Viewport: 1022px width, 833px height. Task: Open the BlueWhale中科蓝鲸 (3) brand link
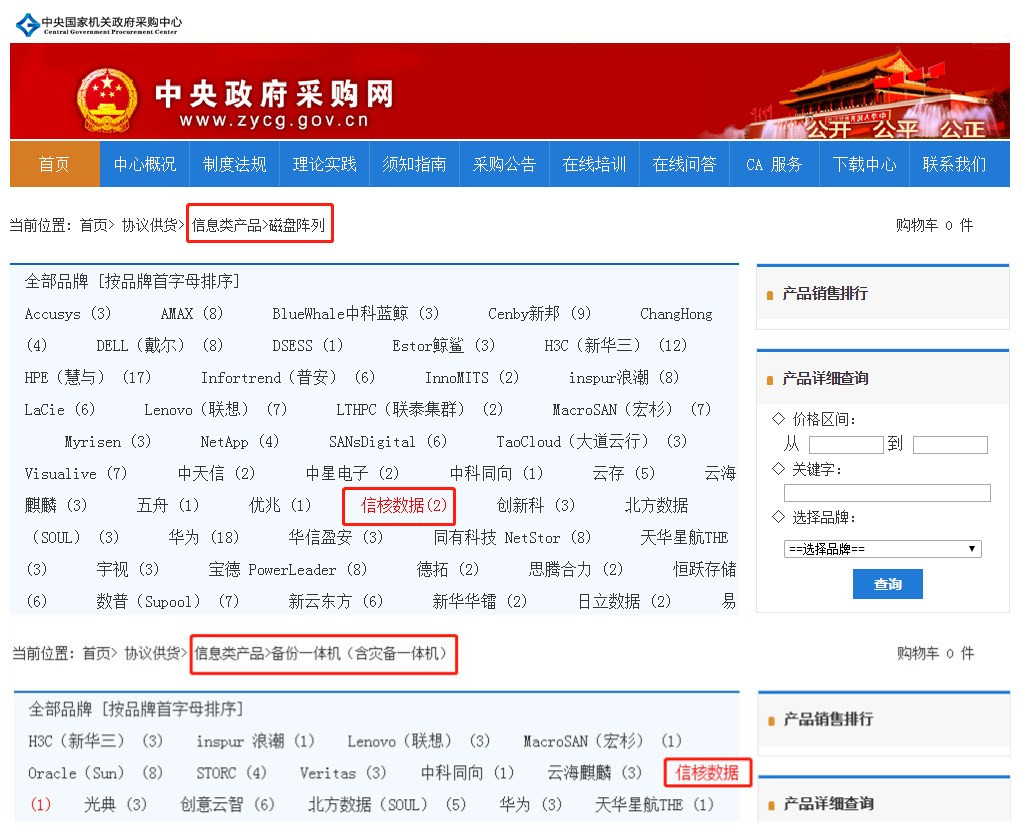coord(356,314)
